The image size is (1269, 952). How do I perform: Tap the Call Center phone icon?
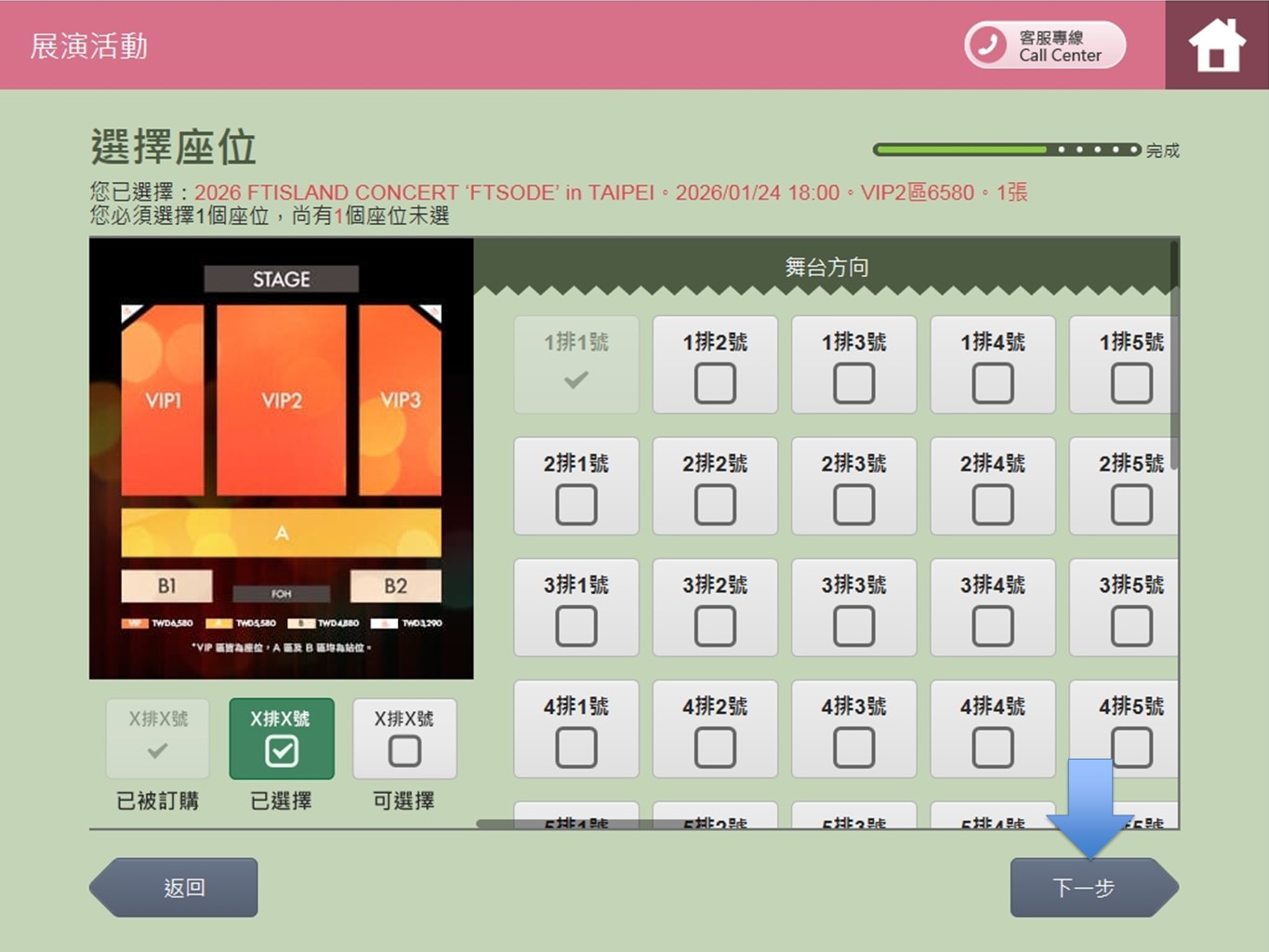pos(988,45)
